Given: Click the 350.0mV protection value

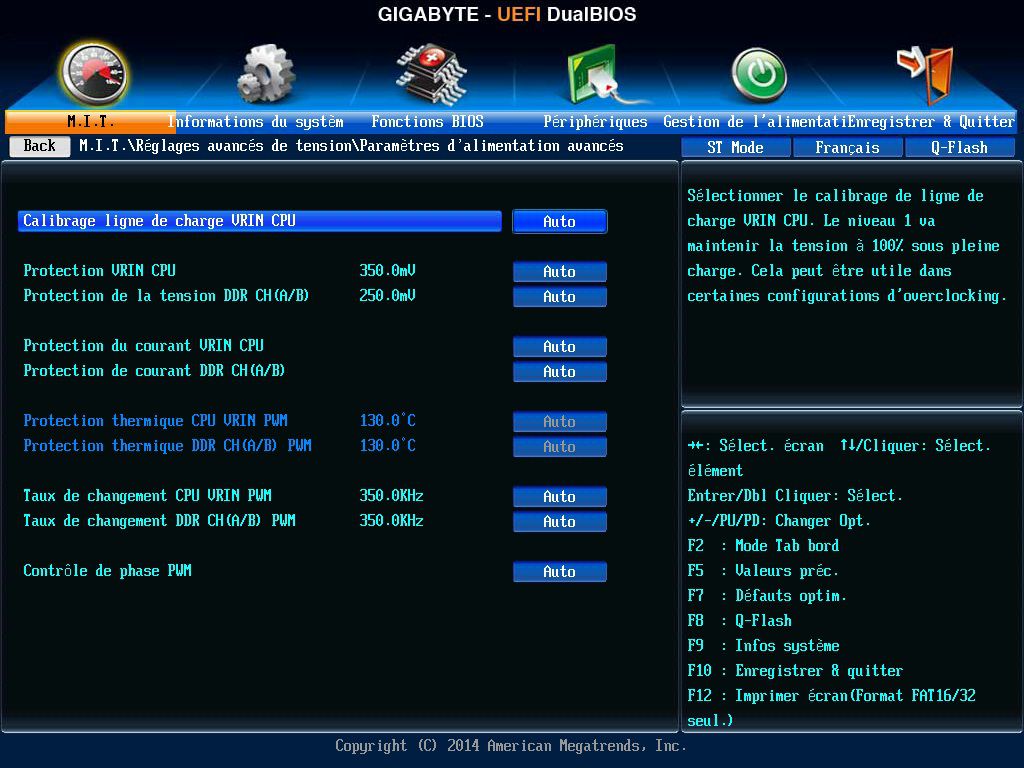Looking at the screenshot, I should tap(387, 270).
